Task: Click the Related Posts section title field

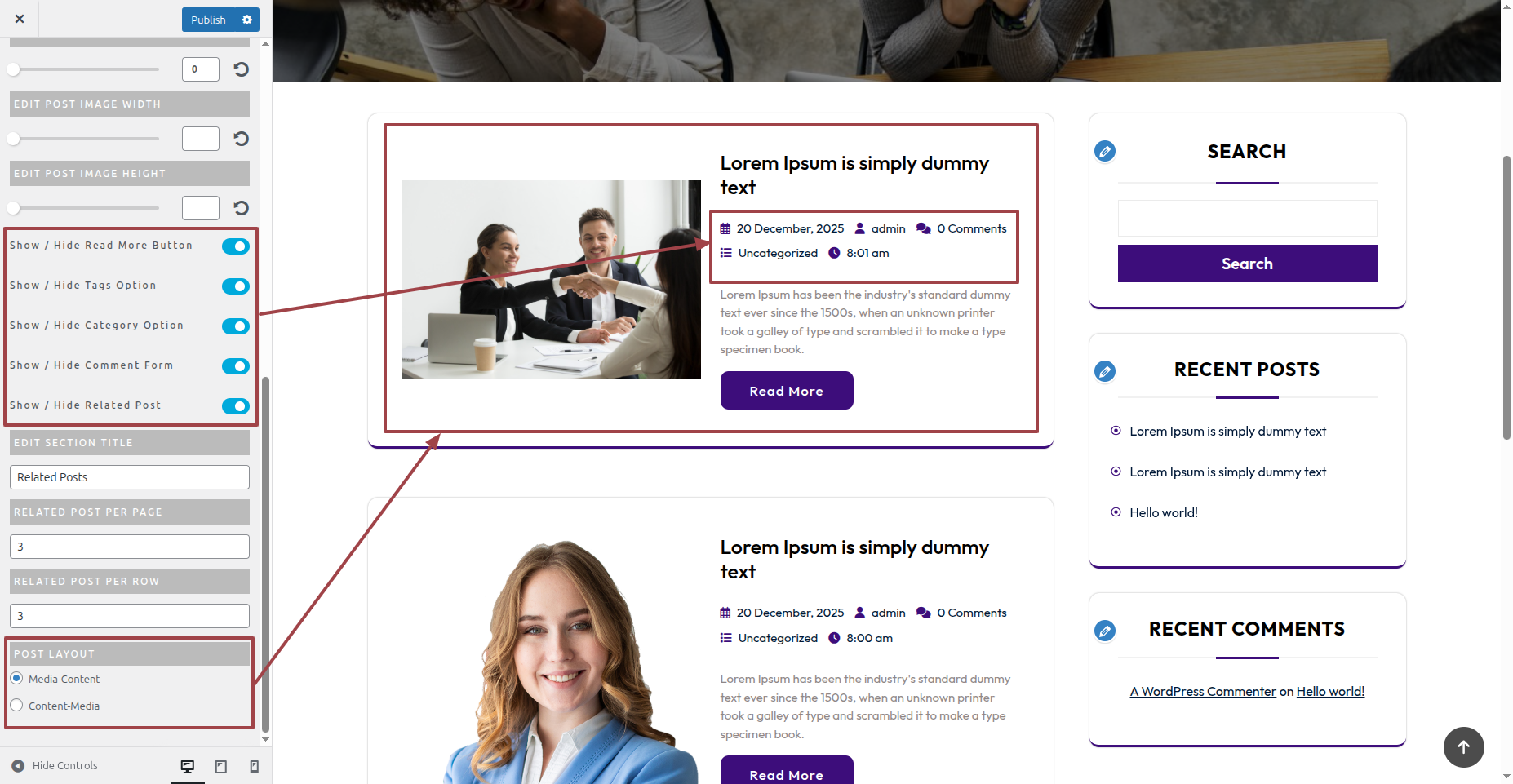Action: (130, 477)
